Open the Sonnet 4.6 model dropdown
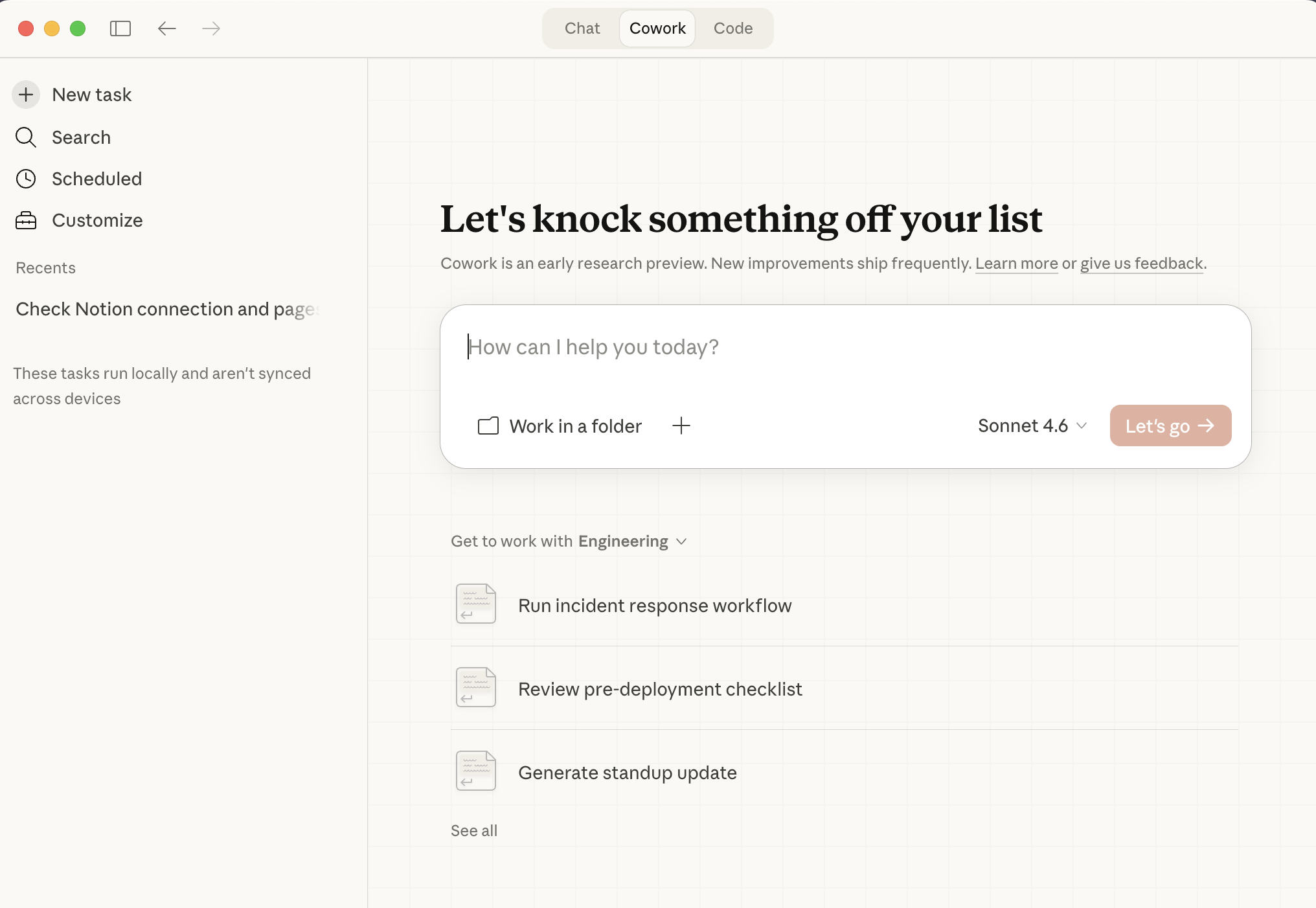 (x=1032, y=426)
